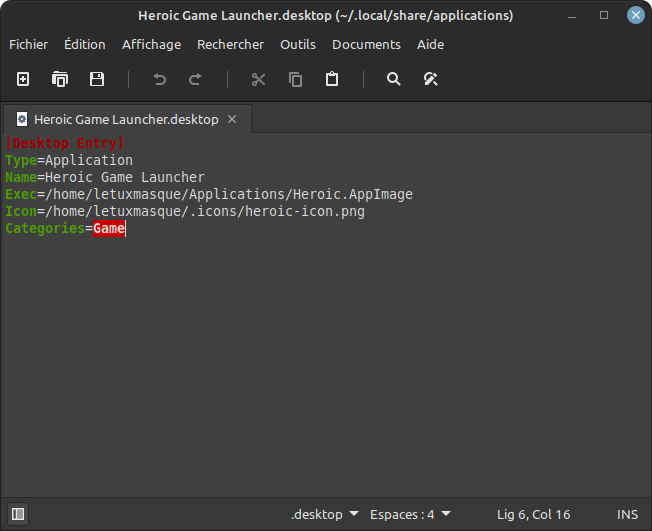The height and width of the screenshot is (531, 652).
Task: Click the Icon=heroic-icon.png path line
Action: tap(185, 211)
